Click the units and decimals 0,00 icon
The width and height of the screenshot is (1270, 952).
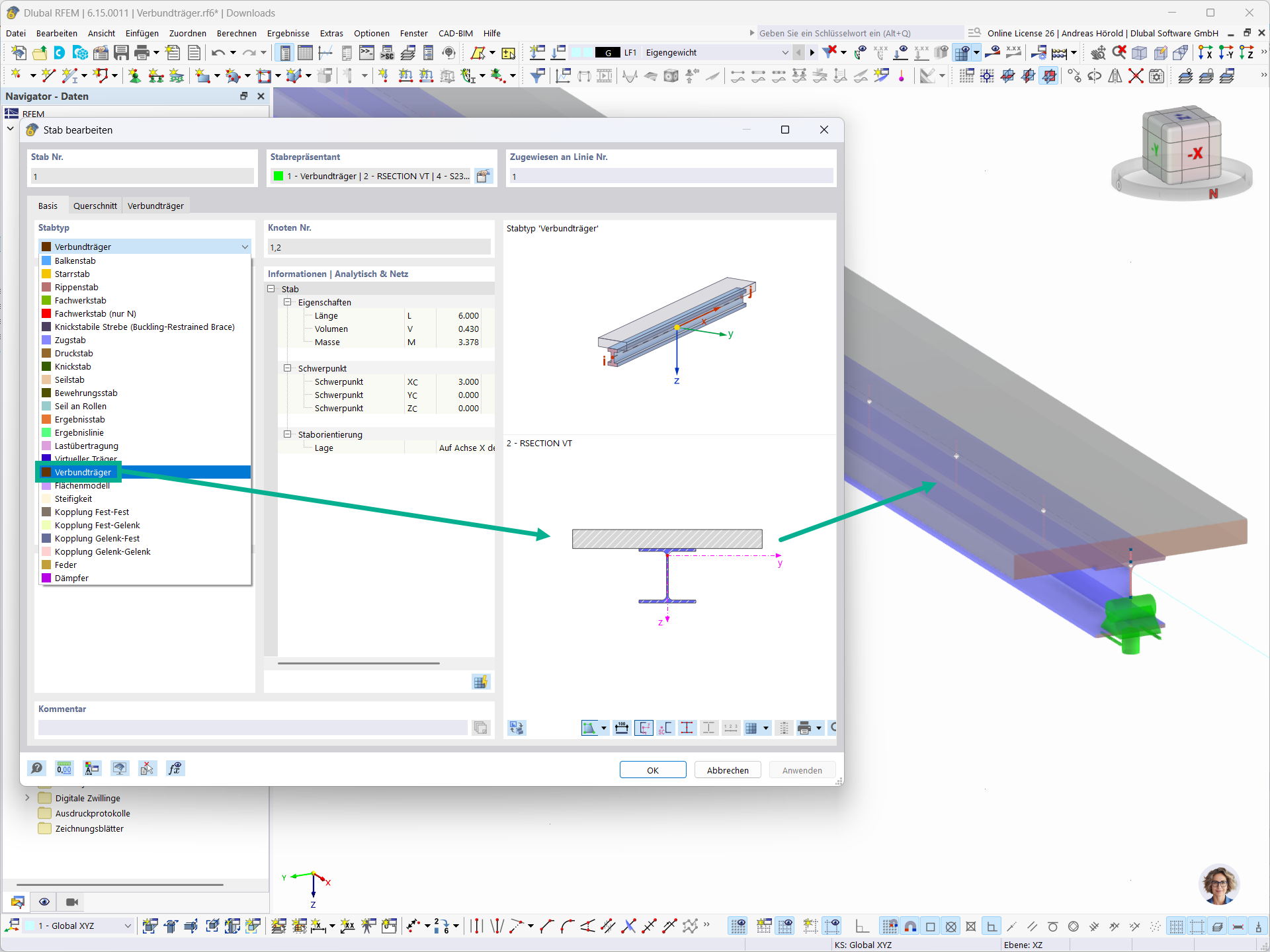click(x=64, y=768)
